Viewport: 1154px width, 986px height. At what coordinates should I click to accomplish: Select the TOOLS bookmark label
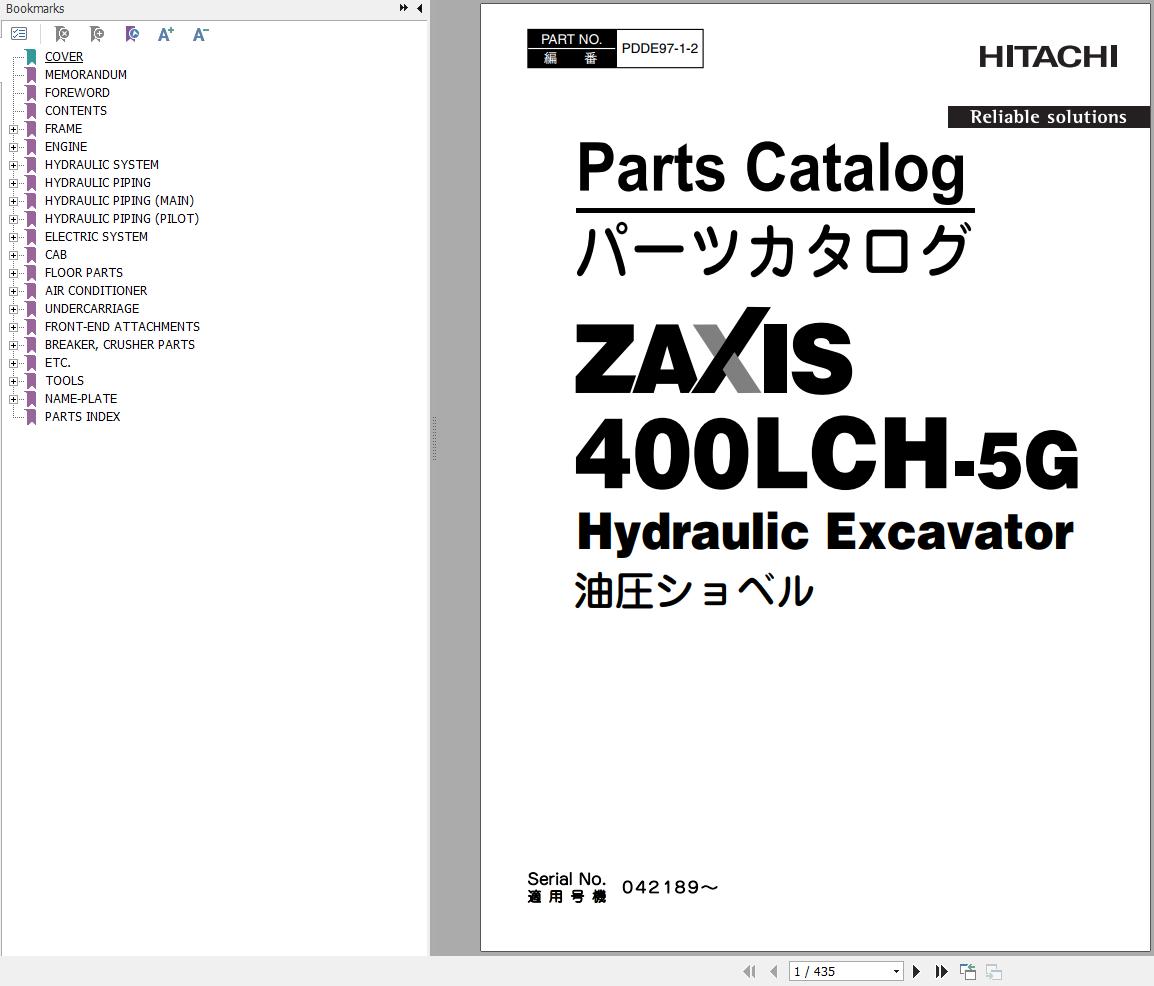click(65, 380)
